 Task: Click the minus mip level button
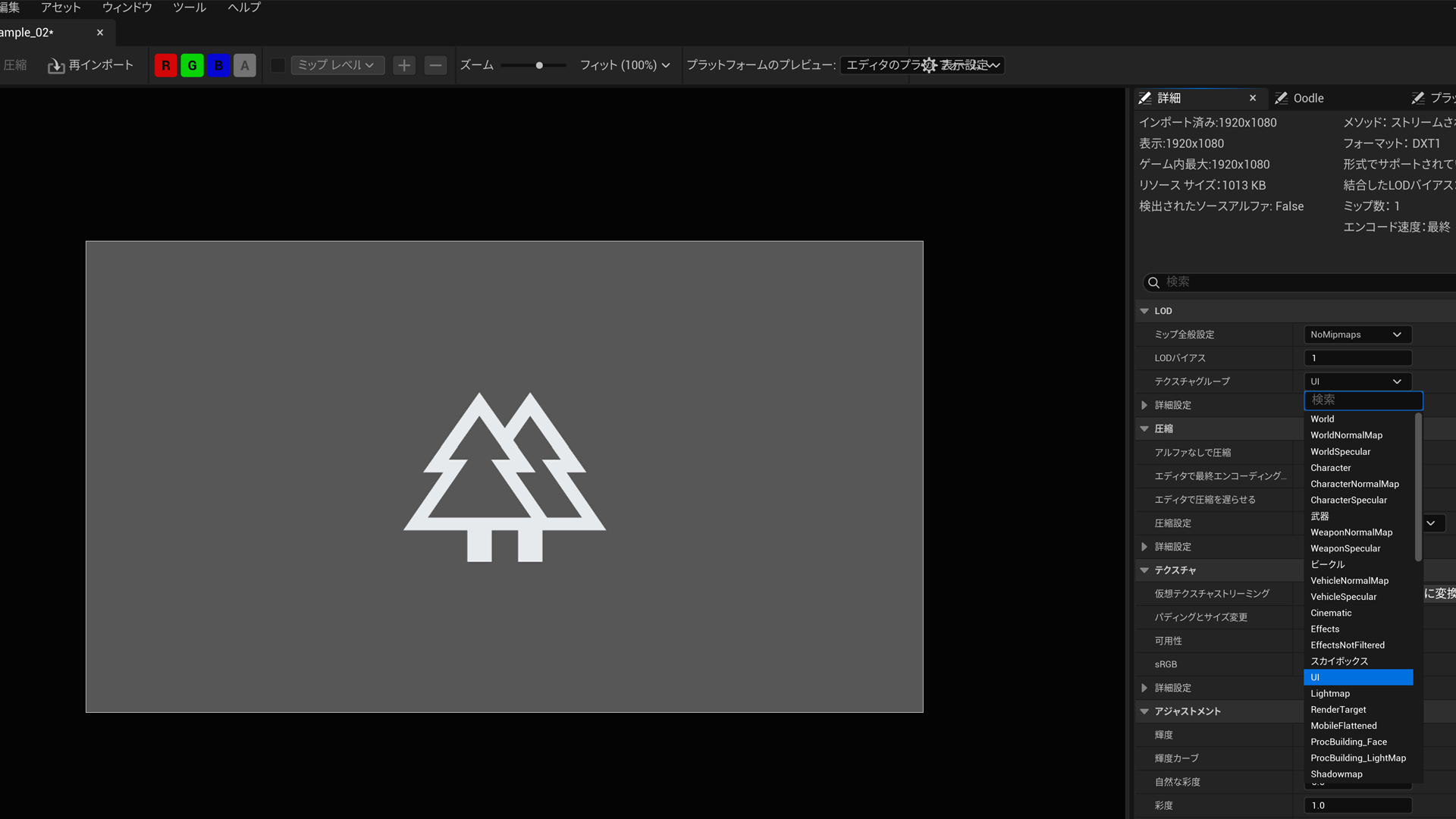[435, 66]
